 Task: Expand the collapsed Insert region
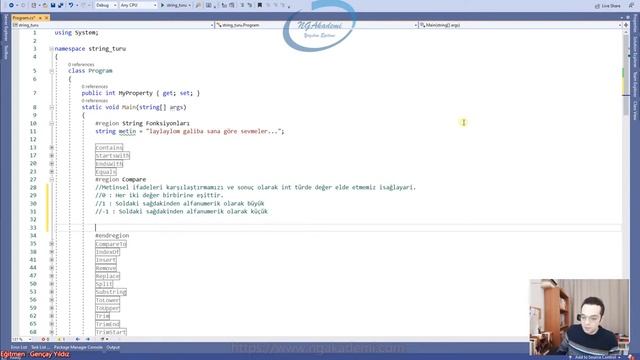[51, 260]
